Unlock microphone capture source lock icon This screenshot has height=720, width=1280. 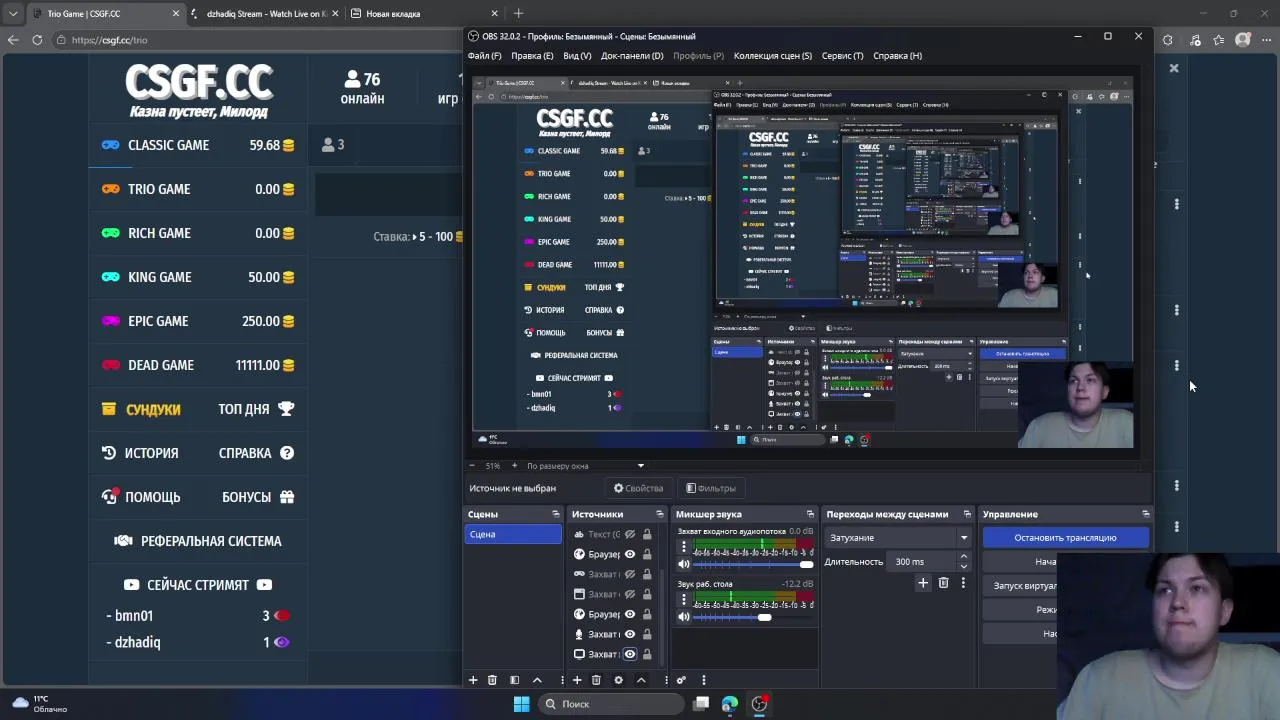tap(647, 634)
